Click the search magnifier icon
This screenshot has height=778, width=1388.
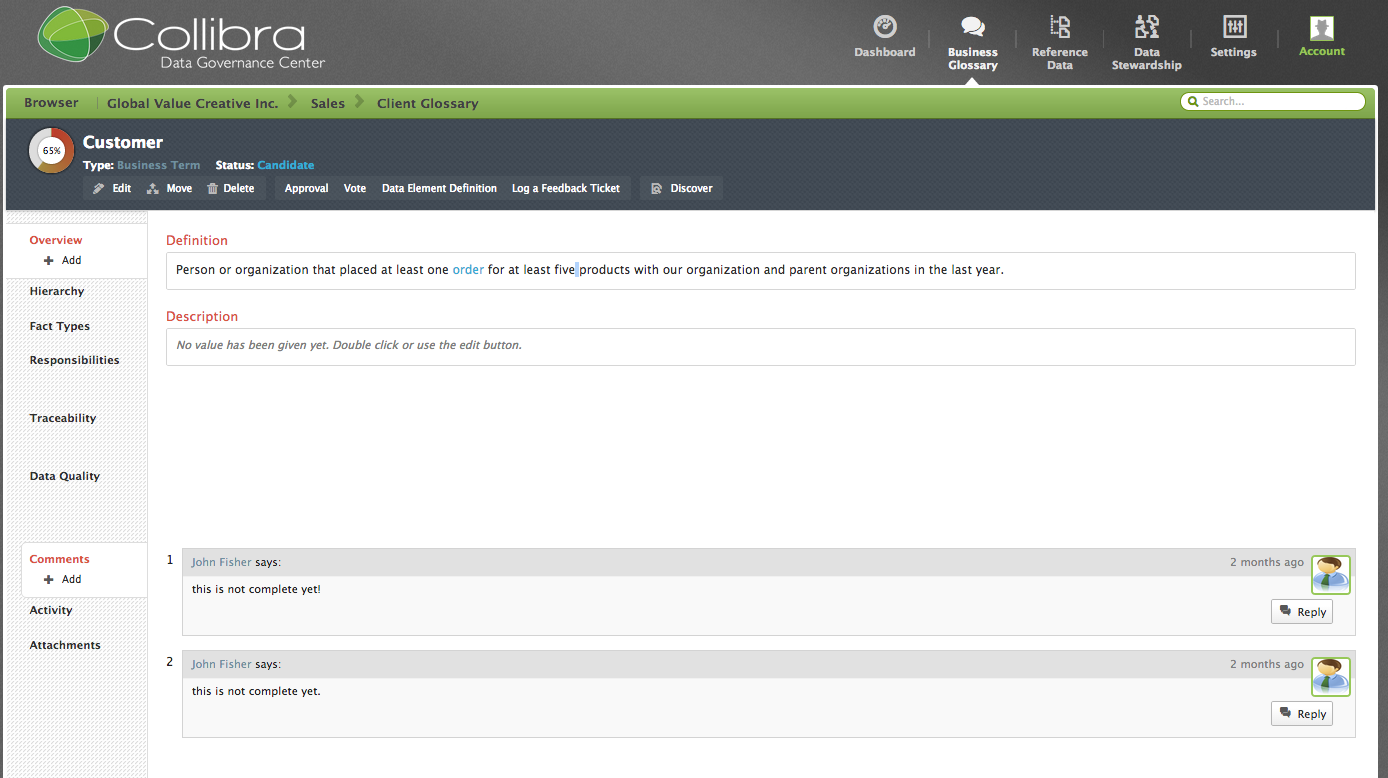click(x=1193, y=101)
